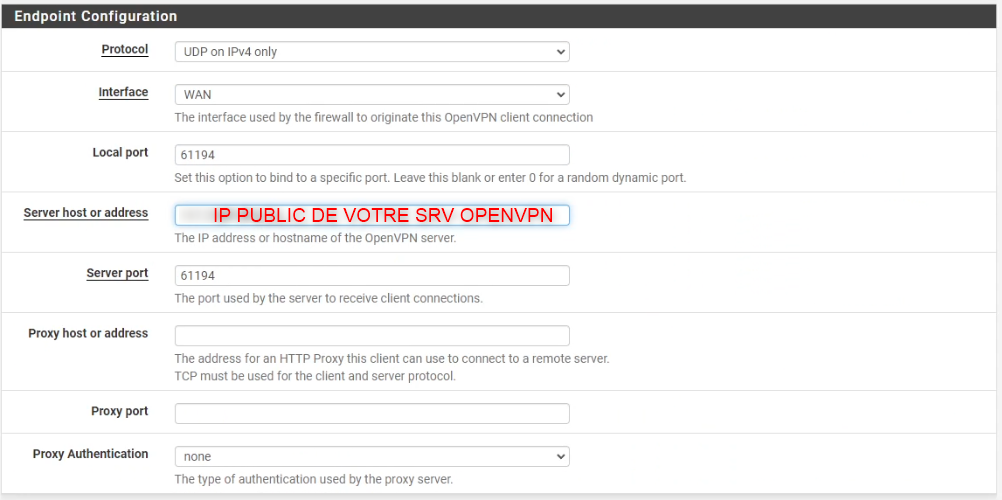Image resolution: width=1002 pixels, height=500 pixels.
Task: Click the Server port input field
Action: 371,275
